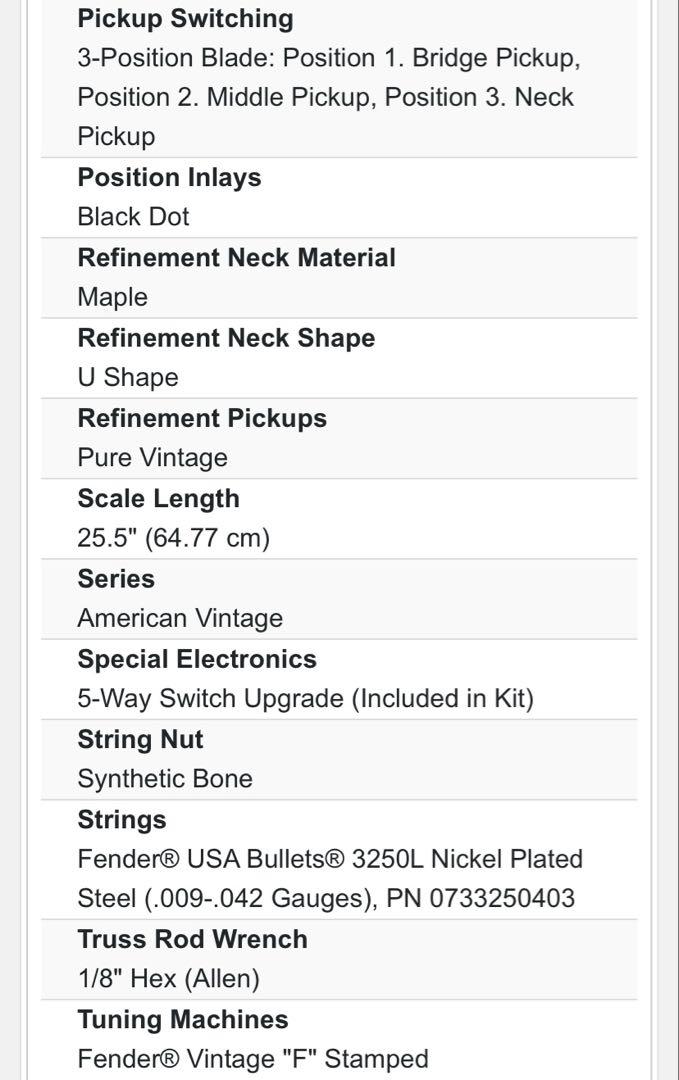Click the Refinement Pickups heading
This screenshot has width=679, height=1080.
point(202,419)
